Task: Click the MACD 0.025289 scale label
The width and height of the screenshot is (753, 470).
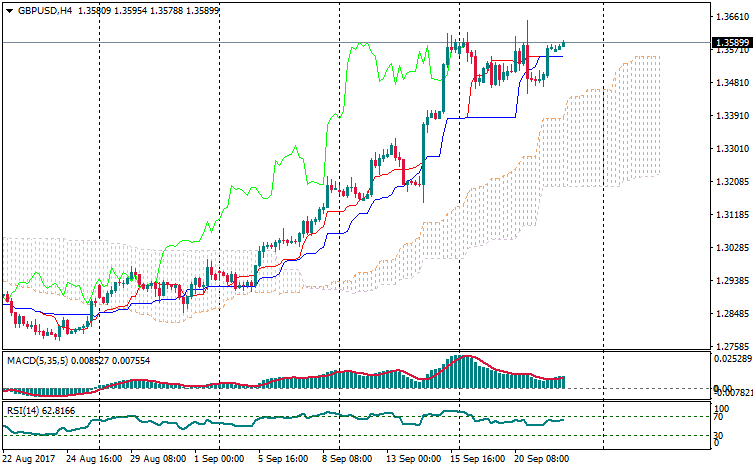Action: click(x=731, y=357)
